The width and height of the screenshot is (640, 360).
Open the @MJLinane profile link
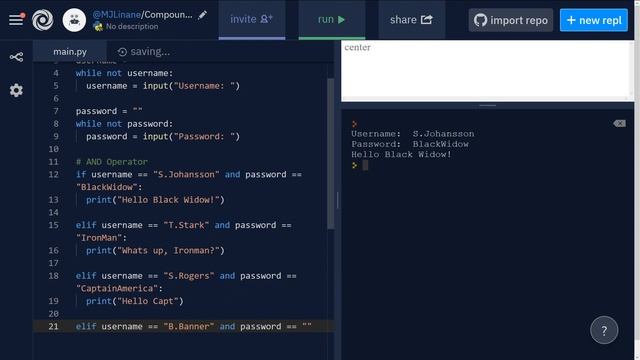click(x=116, y=15)
